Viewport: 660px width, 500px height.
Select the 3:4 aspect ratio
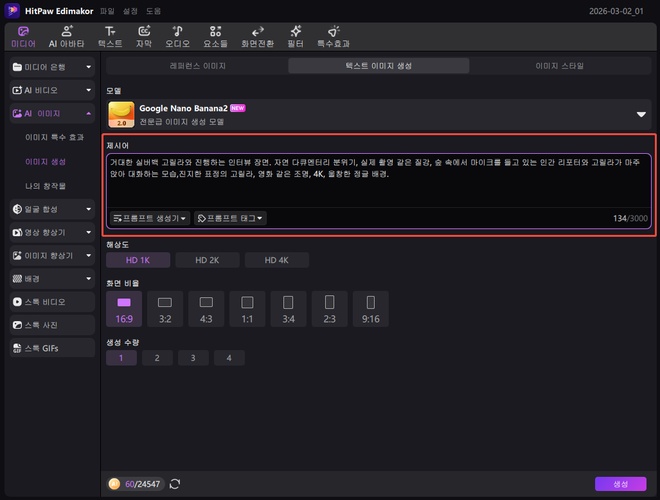point(288,309)
